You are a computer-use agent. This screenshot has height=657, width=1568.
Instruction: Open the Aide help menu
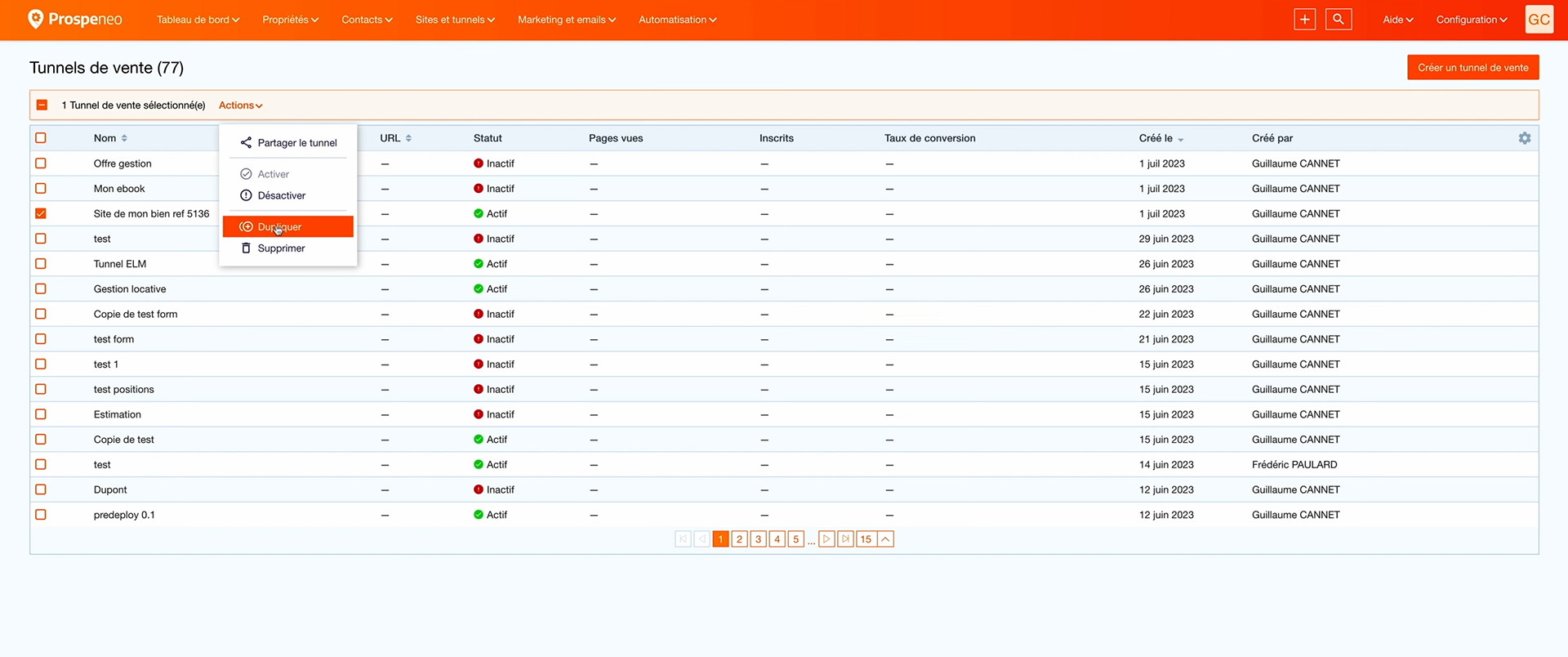1397,20
